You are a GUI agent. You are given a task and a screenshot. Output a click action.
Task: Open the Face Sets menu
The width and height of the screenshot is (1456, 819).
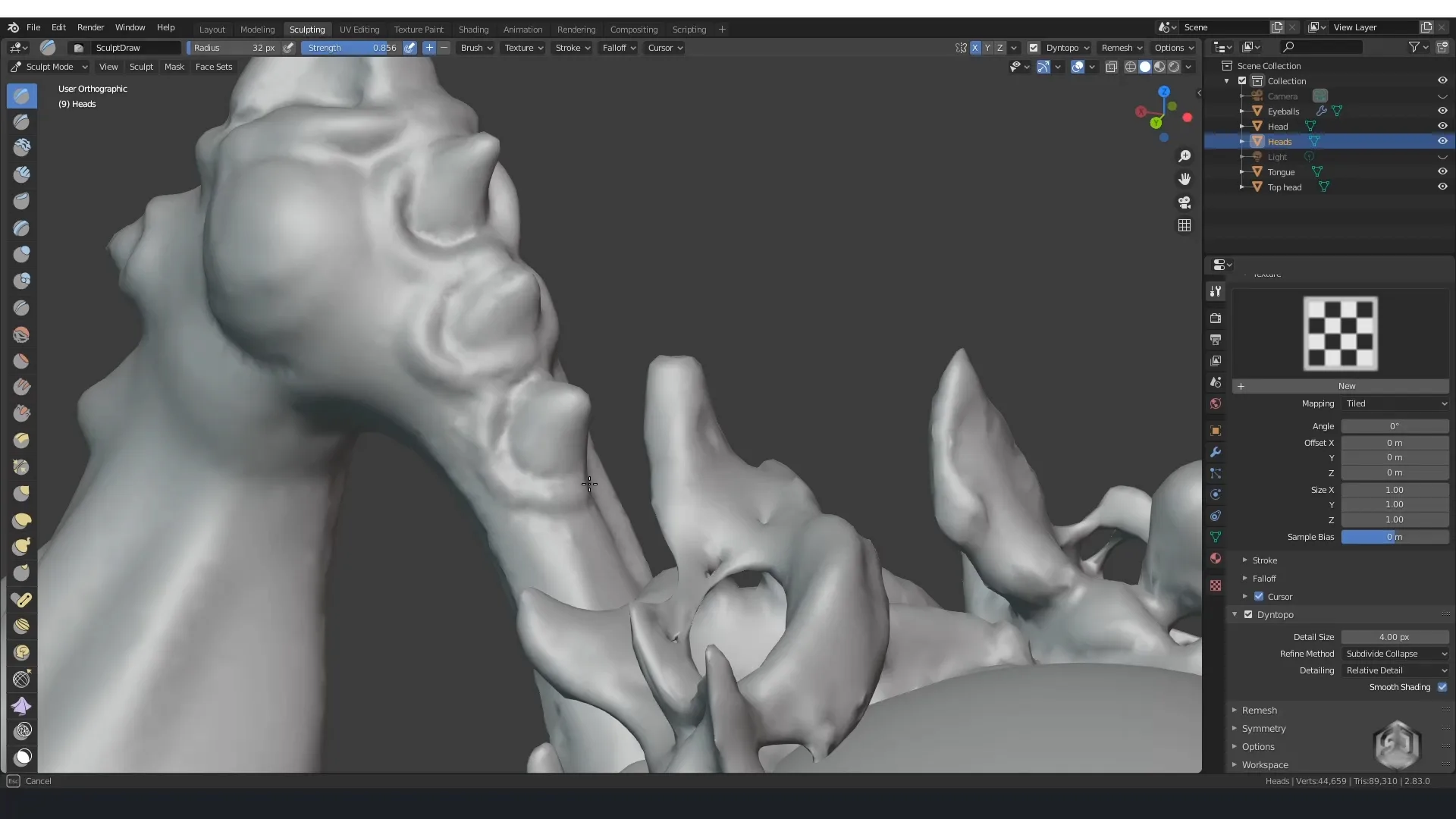coord(214,67)
